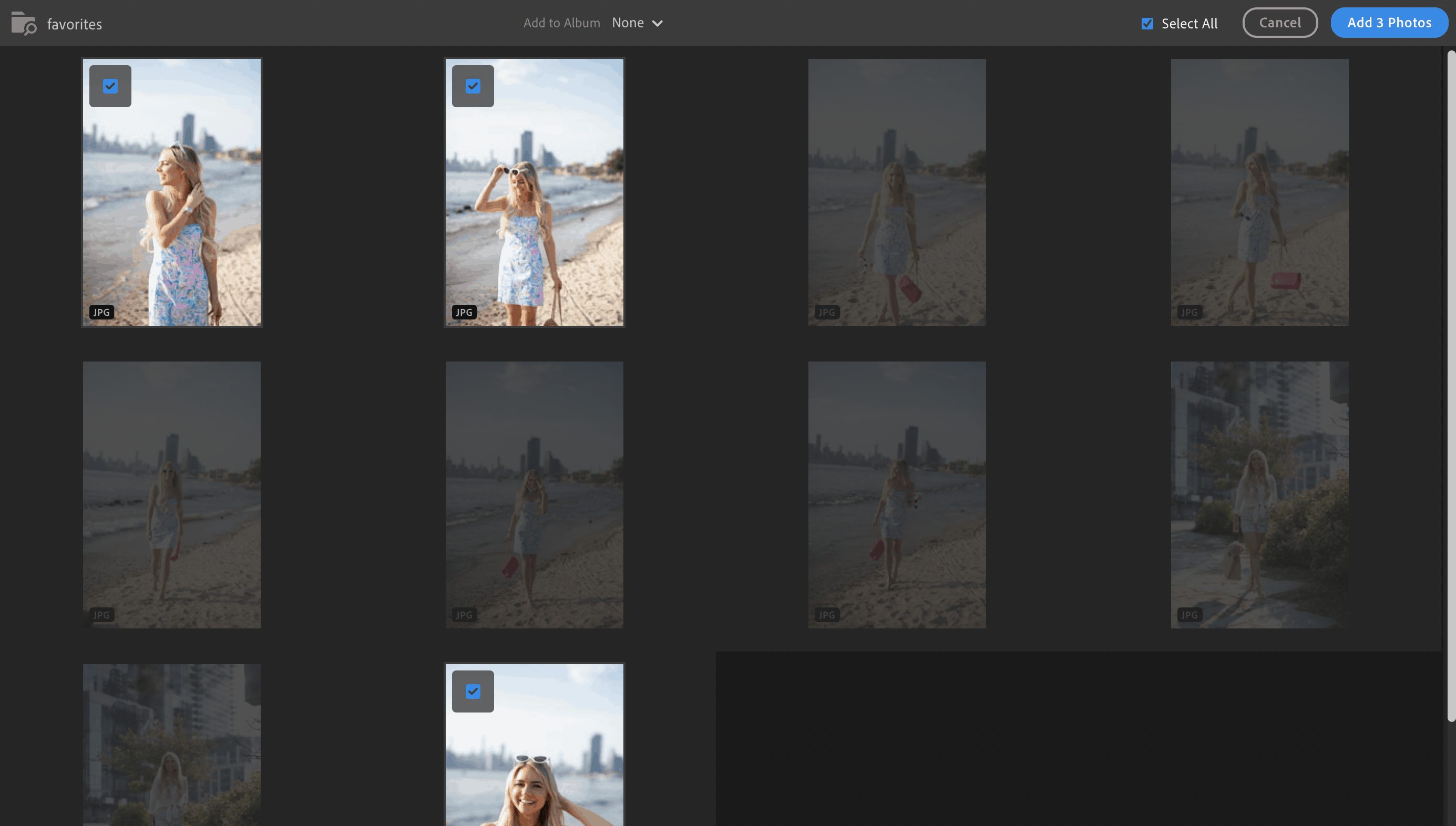
Task: Click the chevron next to None
Action: point(658,23)
